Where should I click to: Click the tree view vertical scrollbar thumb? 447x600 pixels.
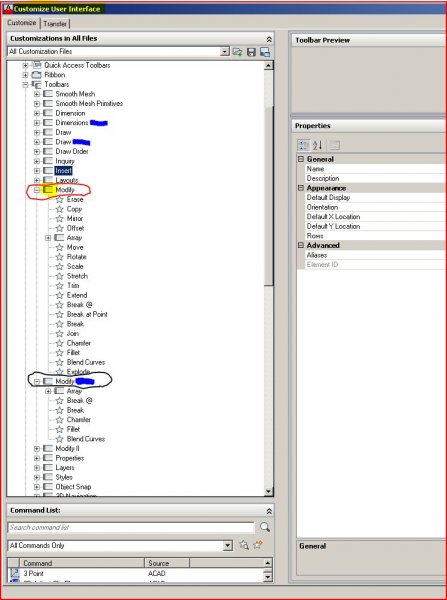[269, 196]
